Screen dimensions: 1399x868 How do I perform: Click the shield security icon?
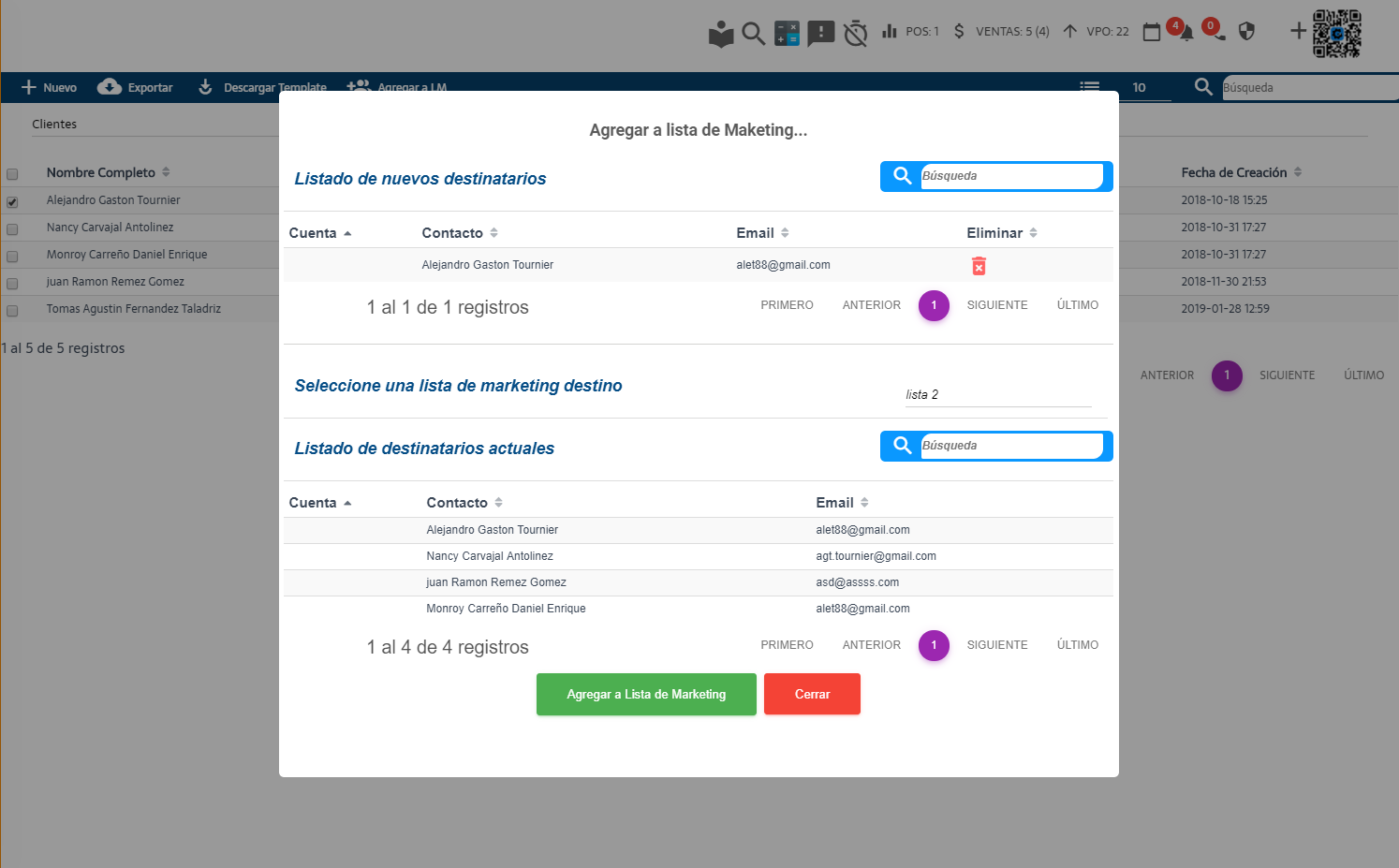click(1246, 32)
